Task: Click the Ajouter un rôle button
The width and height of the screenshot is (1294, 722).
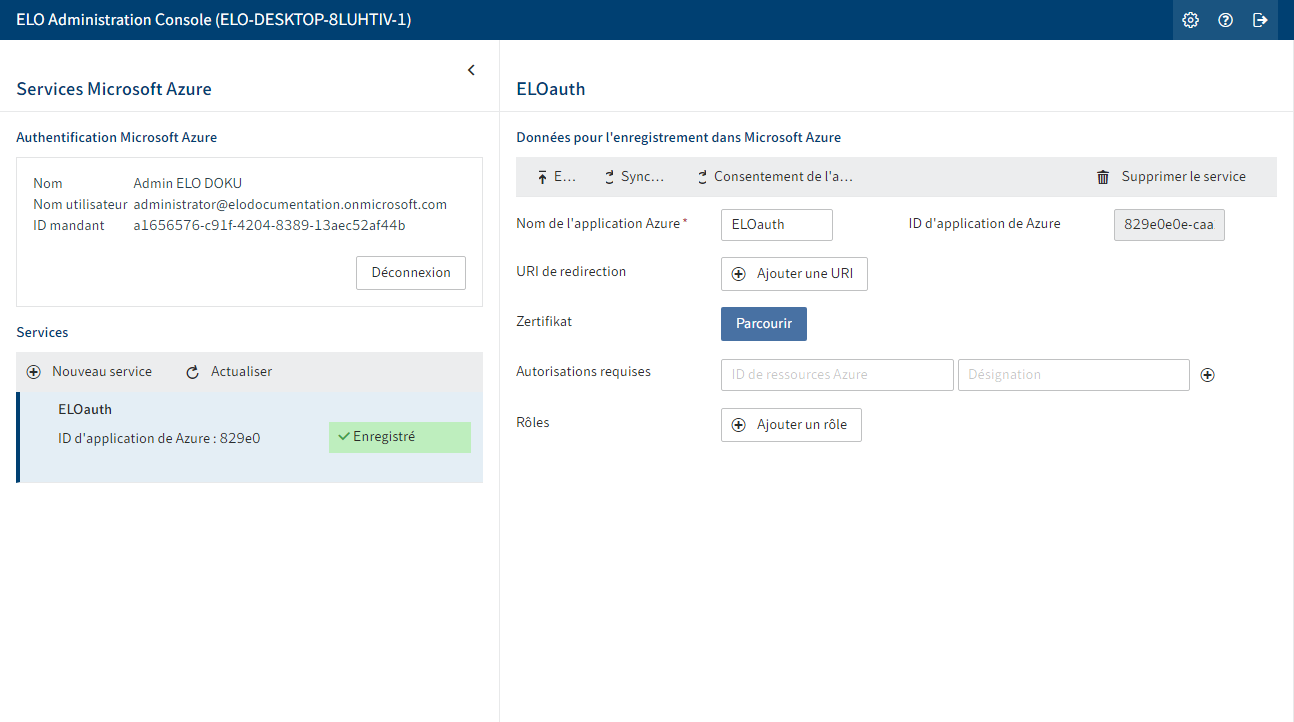Action: point(791,425)
